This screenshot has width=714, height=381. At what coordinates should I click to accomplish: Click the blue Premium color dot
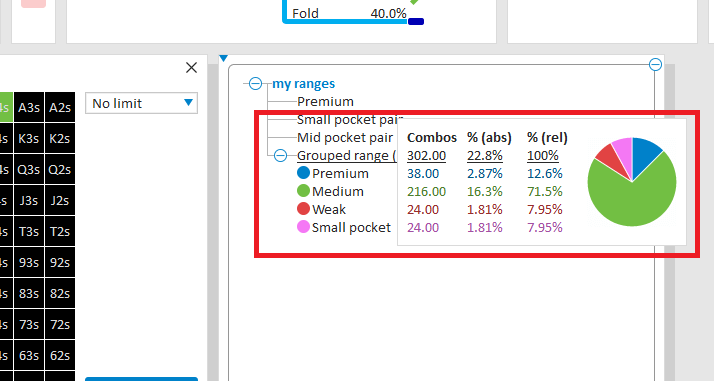(303, 173)
